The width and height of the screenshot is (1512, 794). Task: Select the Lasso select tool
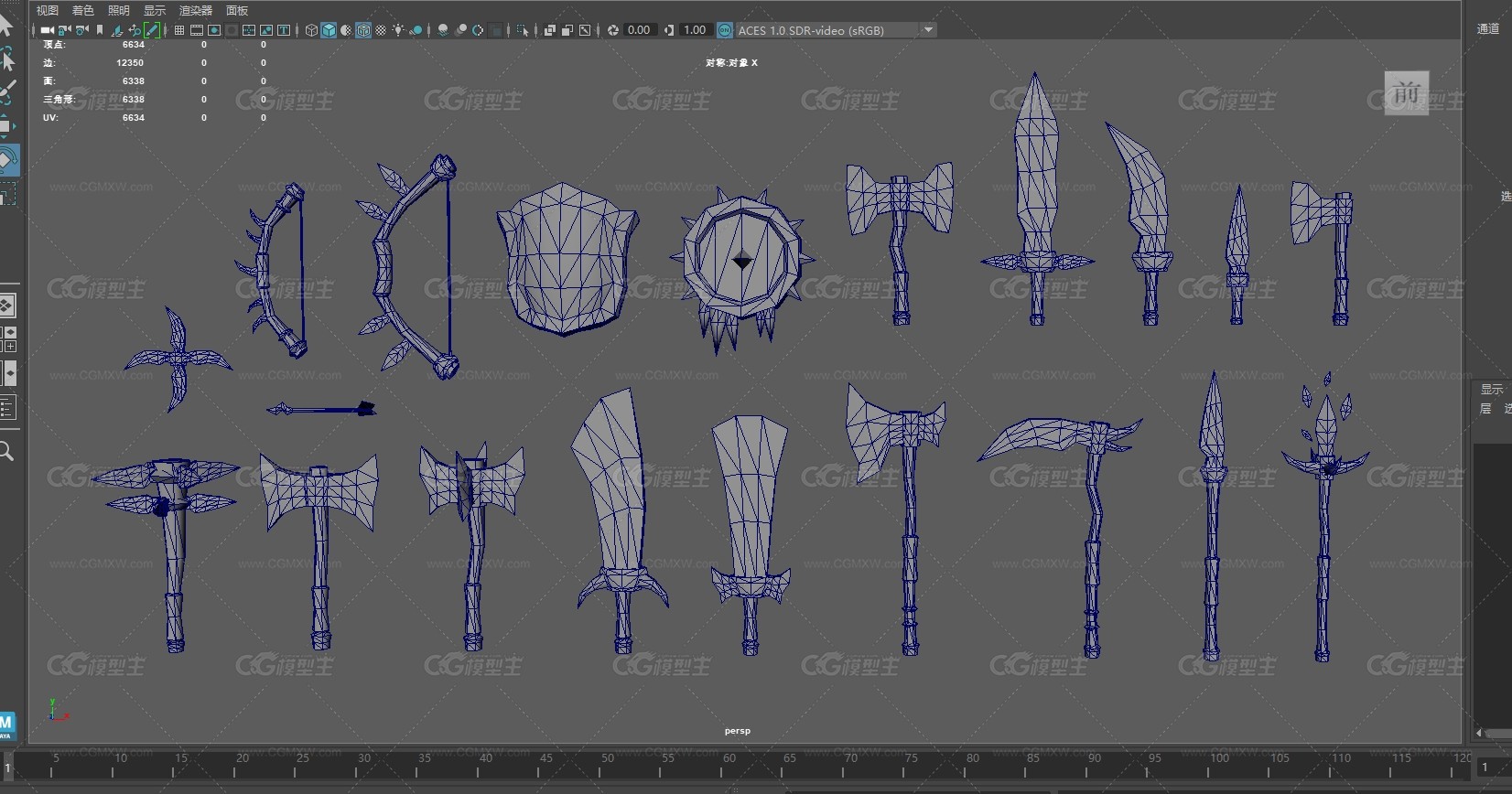[6, 58]
